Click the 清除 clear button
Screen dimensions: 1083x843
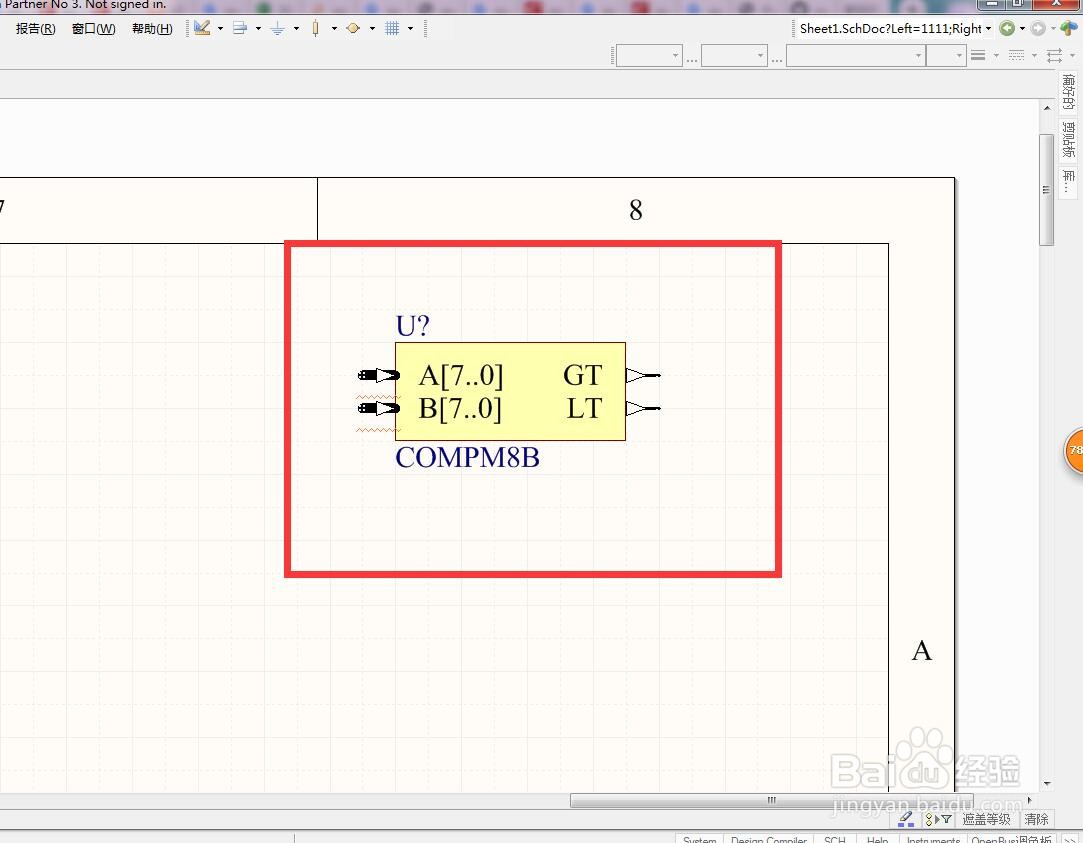click(x=1036, y=819)
